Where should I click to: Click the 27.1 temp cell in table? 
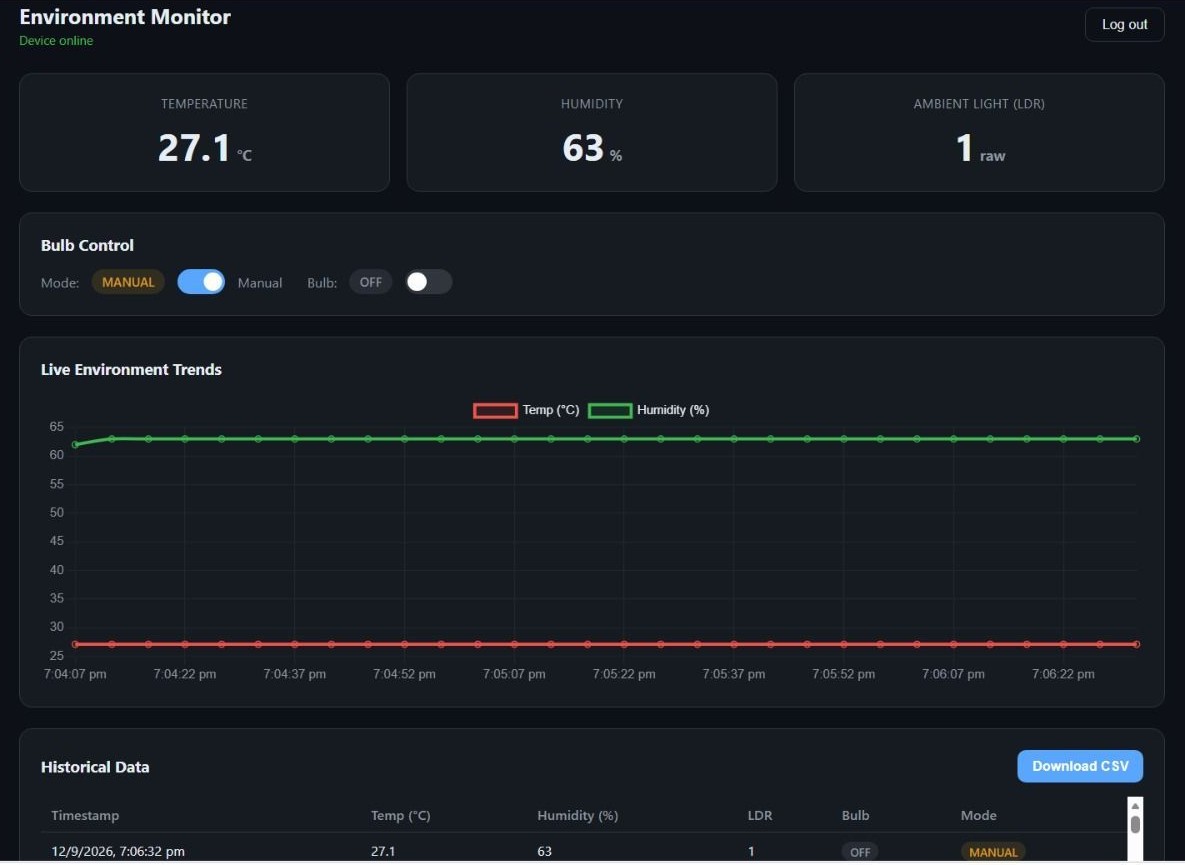point(382,851)
